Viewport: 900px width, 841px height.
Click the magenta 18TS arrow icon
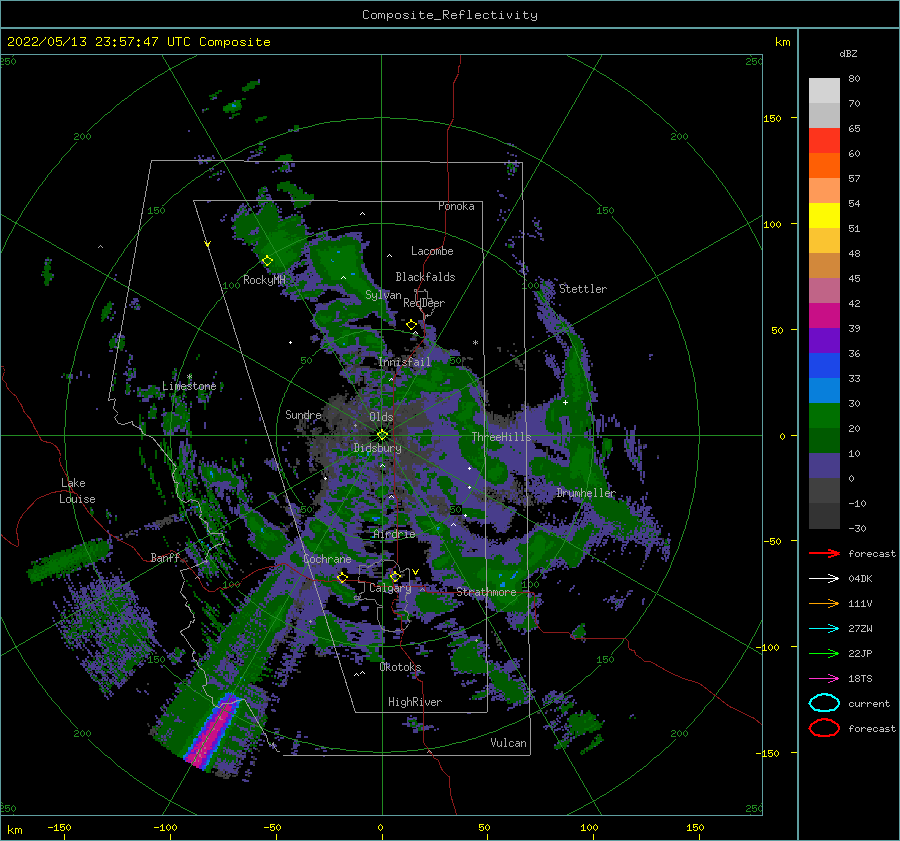click(824, 679)
